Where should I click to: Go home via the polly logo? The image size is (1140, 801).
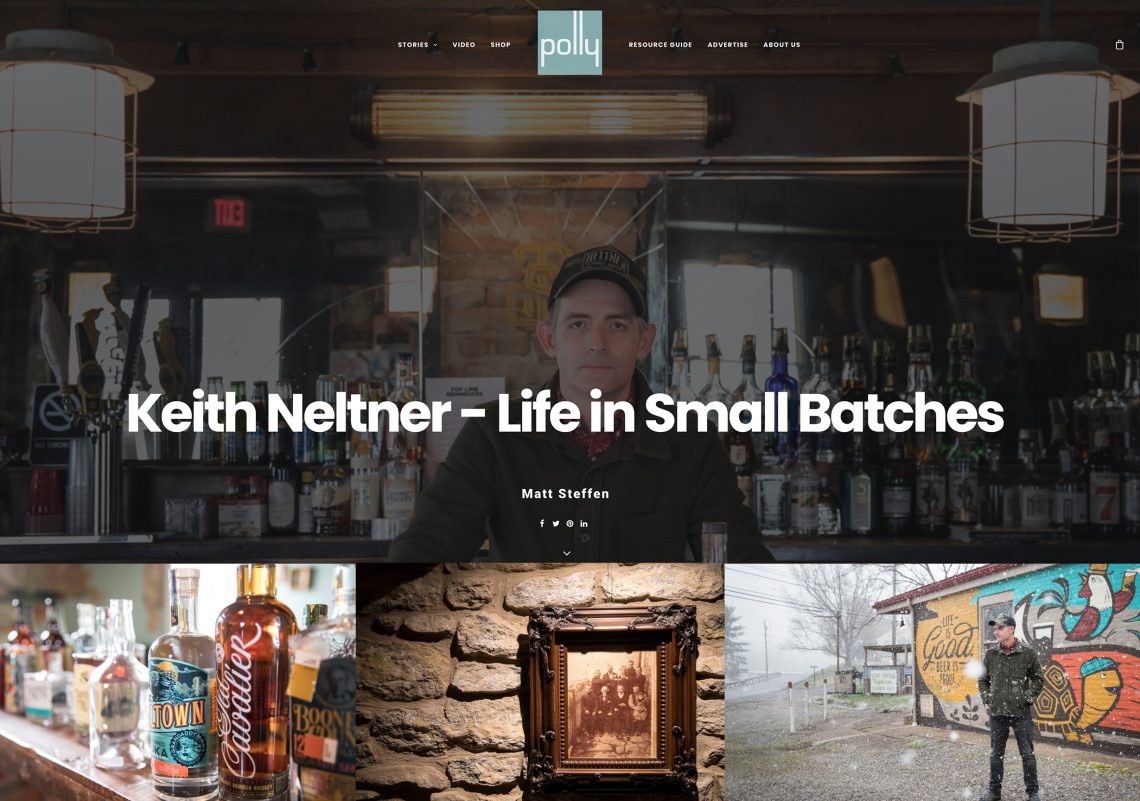click(x=569, y=42)
